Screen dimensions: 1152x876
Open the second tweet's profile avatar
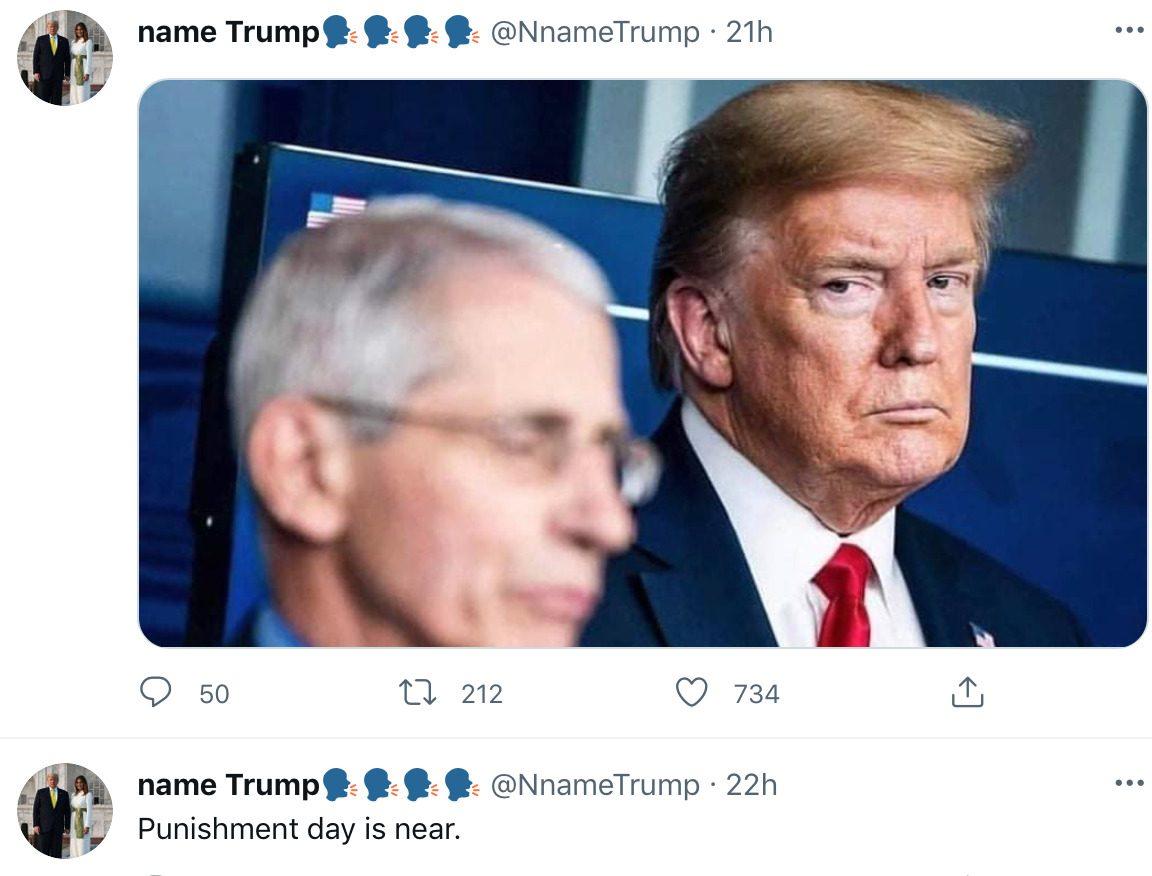[x=65, y=811]
